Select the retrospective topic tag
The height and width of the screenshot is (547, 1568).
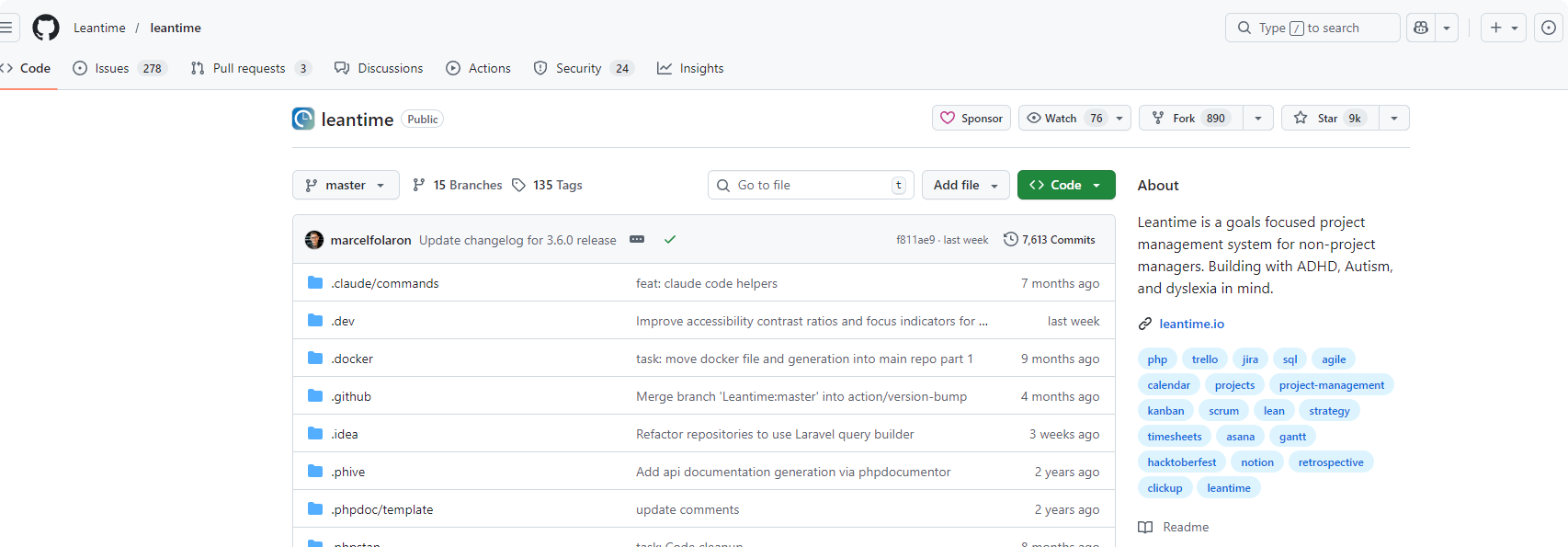(1331, 462)
